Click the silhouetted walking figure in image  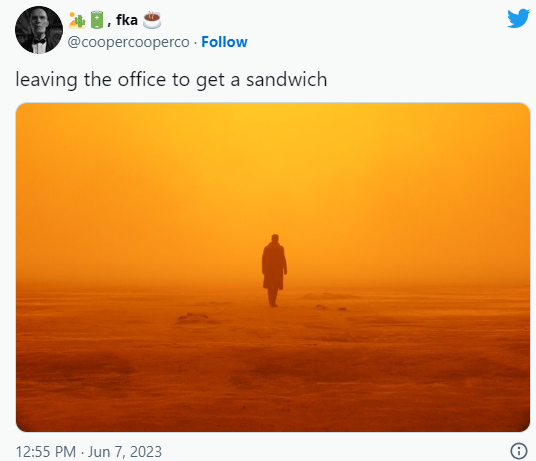coord(274,271)
